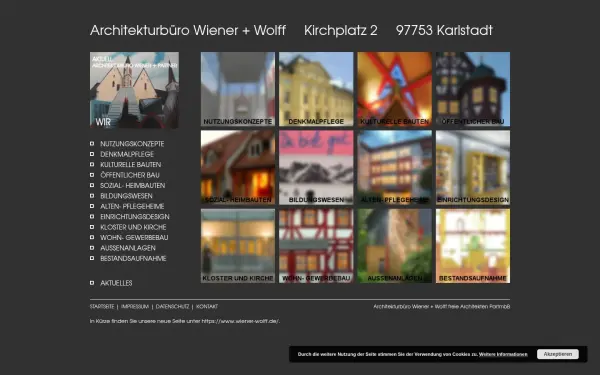Open the Datenschutz footer link

(x=172, y=307)
